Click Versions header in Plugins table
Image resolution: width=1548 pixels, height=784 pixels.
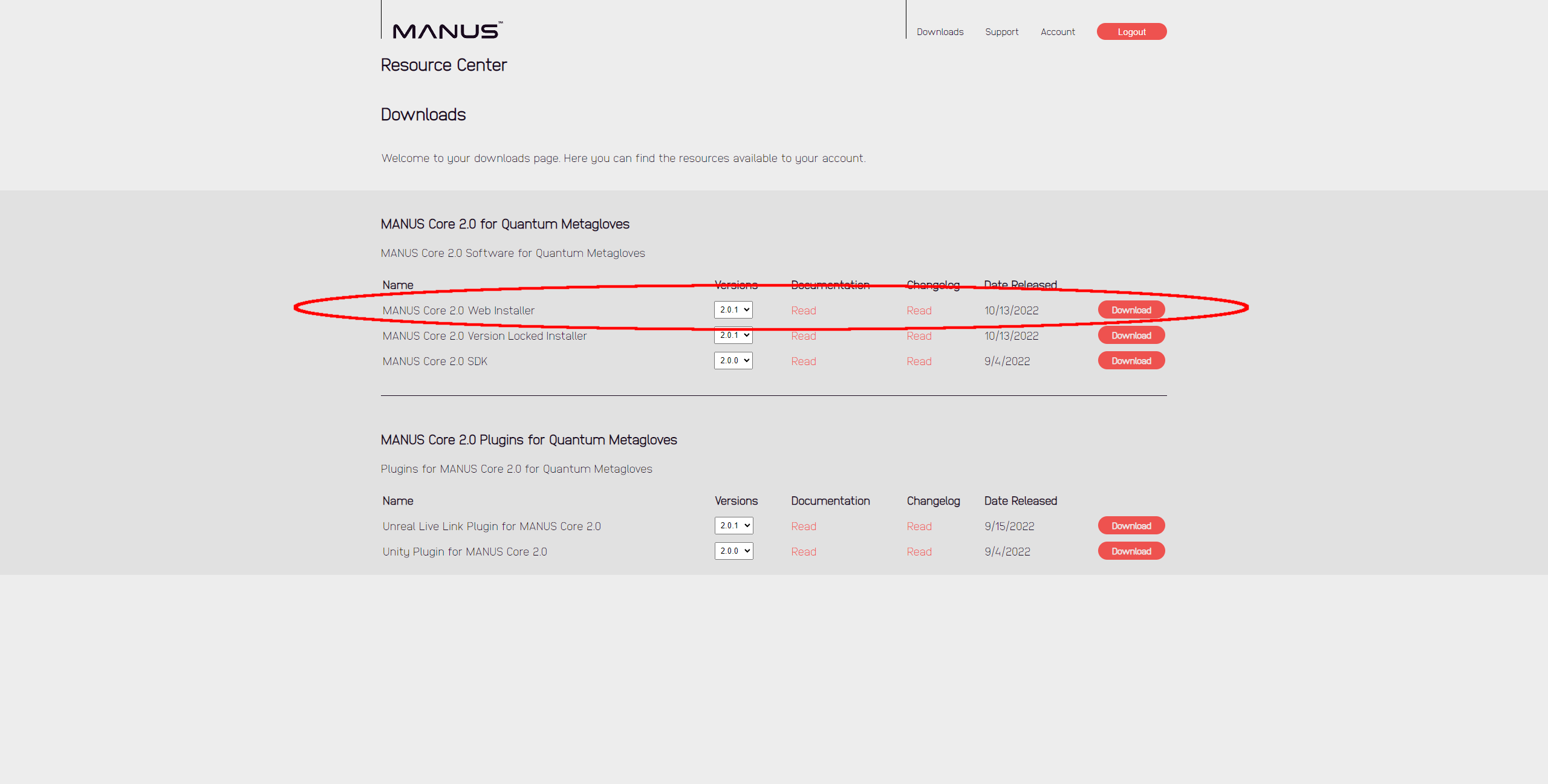click(x=736, y=501)
